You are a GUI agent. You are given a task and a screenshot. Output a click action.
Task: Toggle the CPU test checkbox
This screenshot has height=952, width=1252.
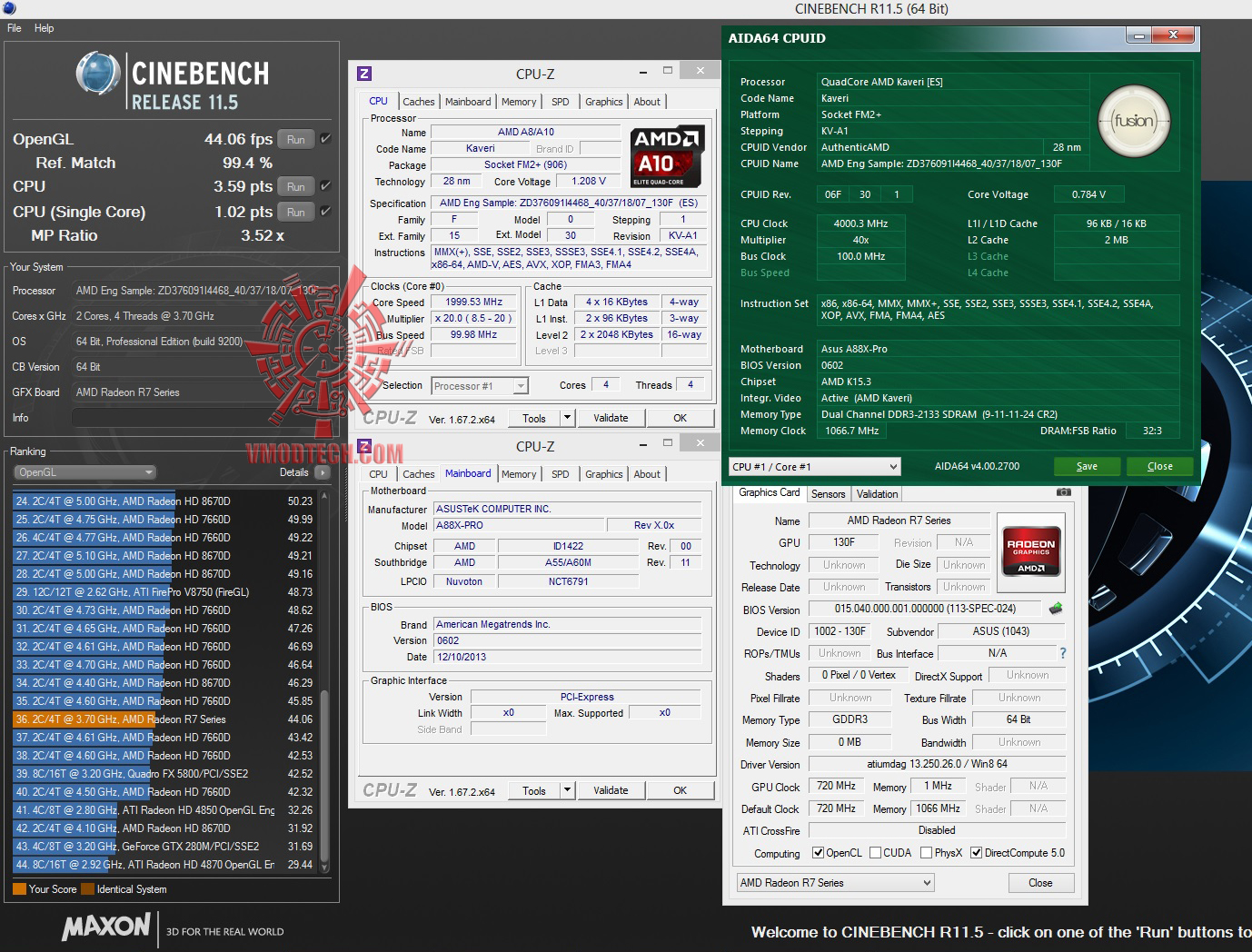(325, 186)
